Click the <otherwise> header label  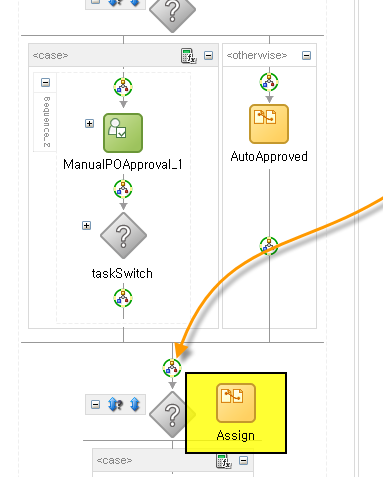pos(257,55)
